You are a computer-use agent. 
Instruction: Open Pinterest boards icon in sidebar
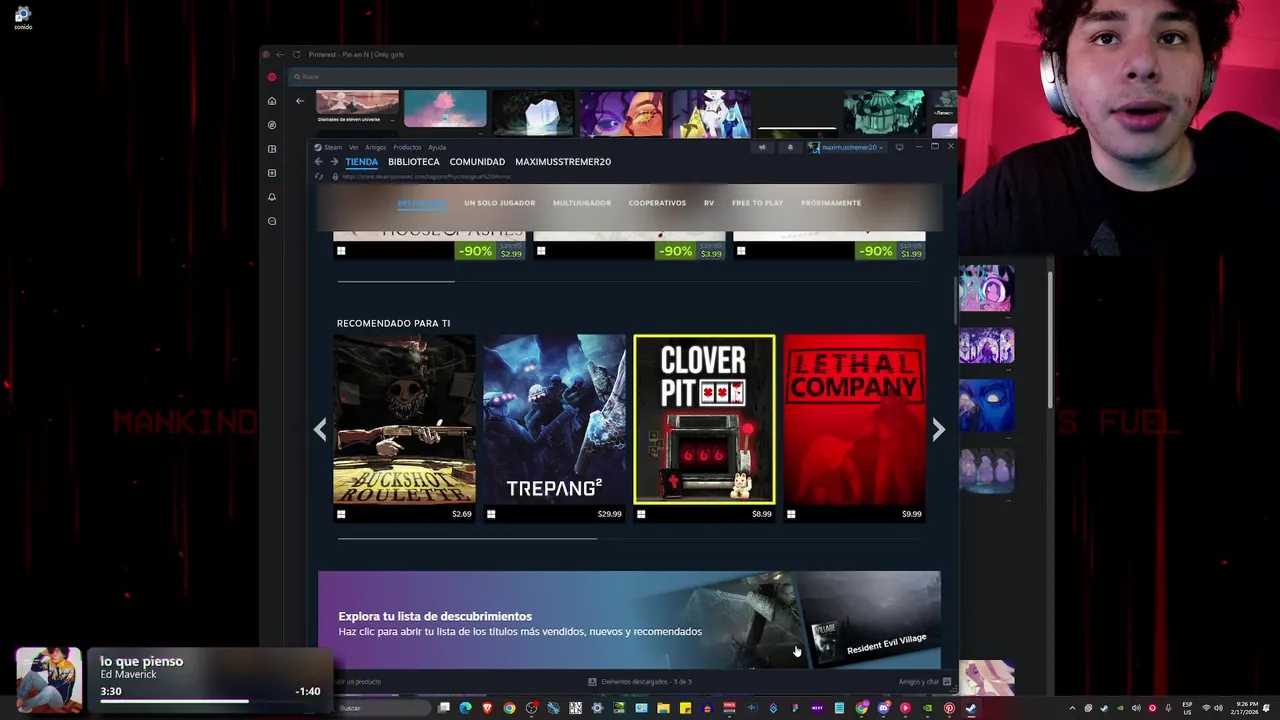tap(272, 149)
